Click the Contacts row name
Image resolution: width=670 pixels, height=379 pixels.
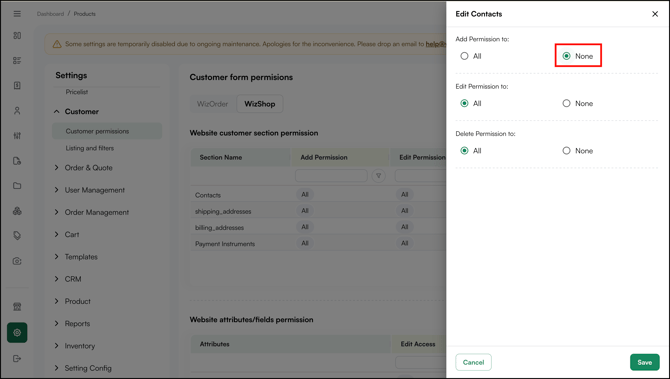tap(208, 195)
